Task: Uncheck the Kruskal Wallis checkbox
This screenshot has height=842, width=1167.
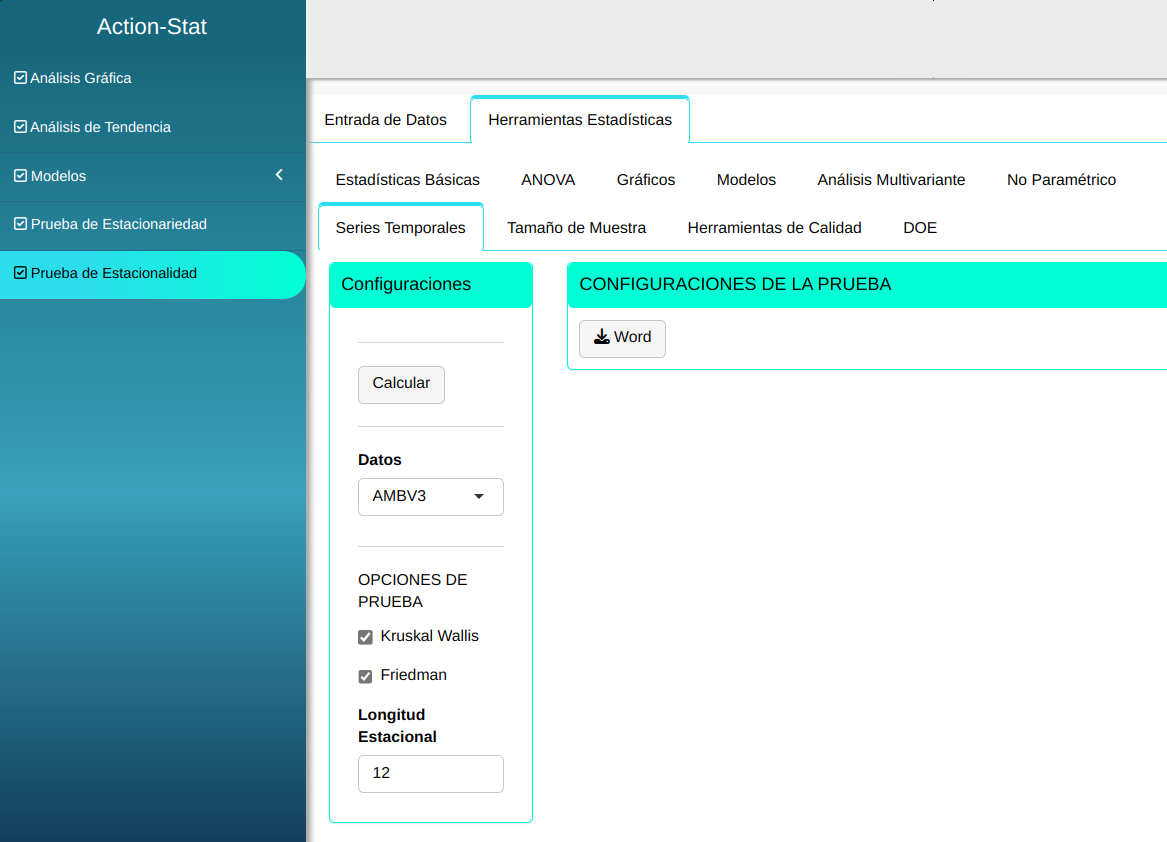Action: 365,637
